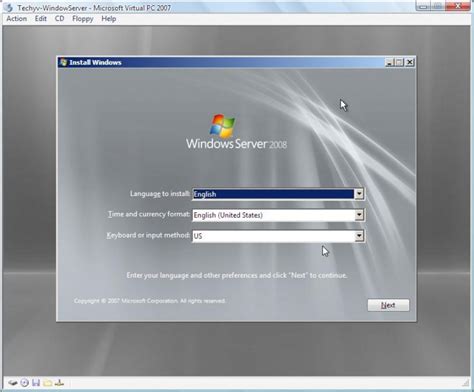Image resolution: width=474 pixels, height=392 pixels.
Task: Close the Install Windows dialog
Action: click(x=410, y=62)
